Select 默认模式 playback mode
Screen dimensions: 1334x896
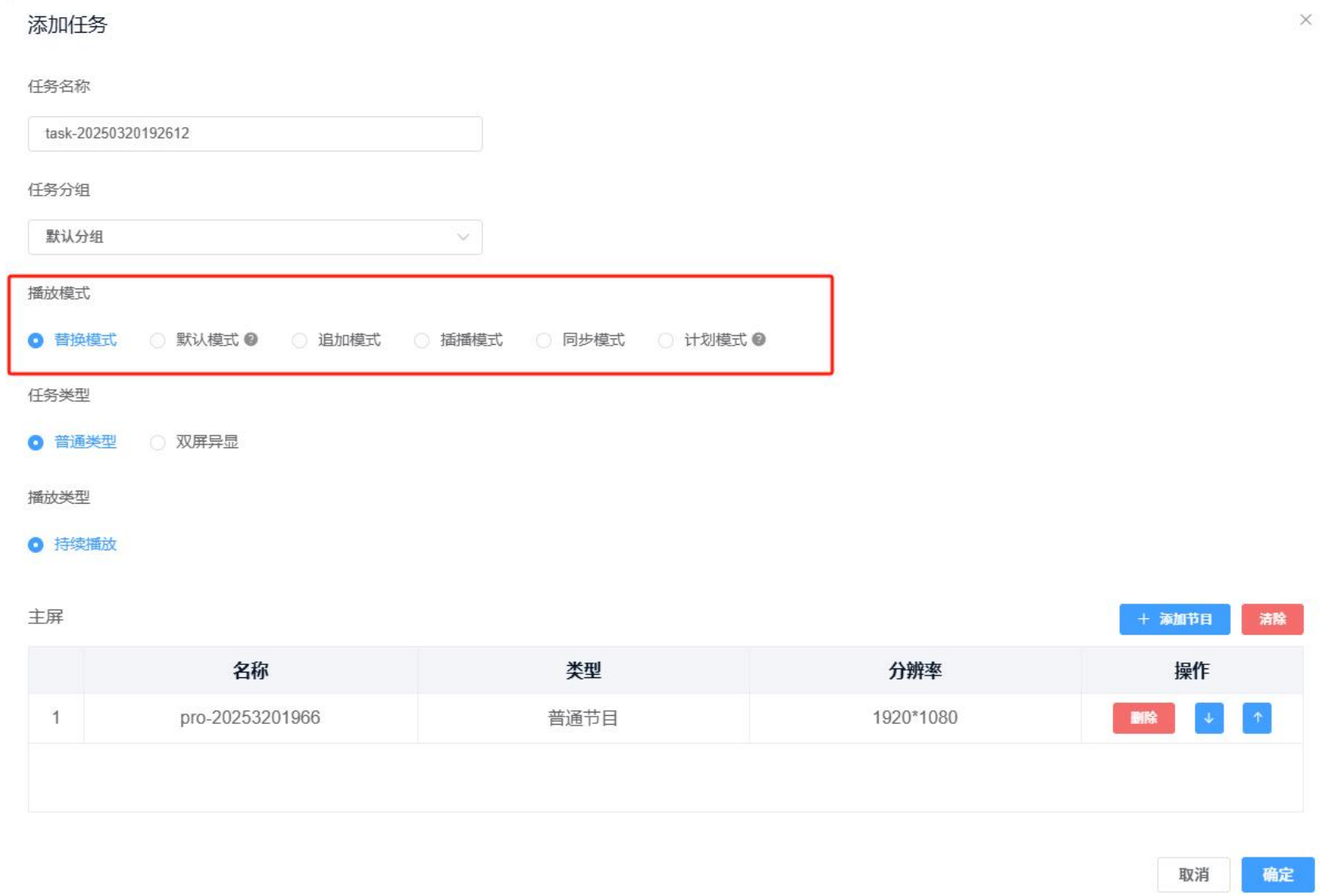(158, 341)
